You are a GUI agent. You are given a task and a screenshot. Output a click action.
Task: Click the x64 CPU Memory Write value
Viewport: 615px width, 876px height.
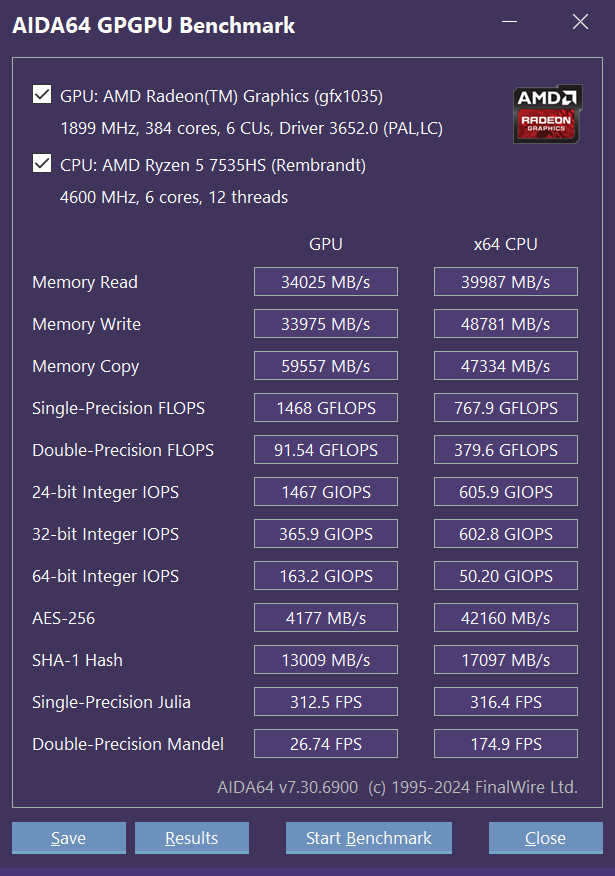[506, 324]
